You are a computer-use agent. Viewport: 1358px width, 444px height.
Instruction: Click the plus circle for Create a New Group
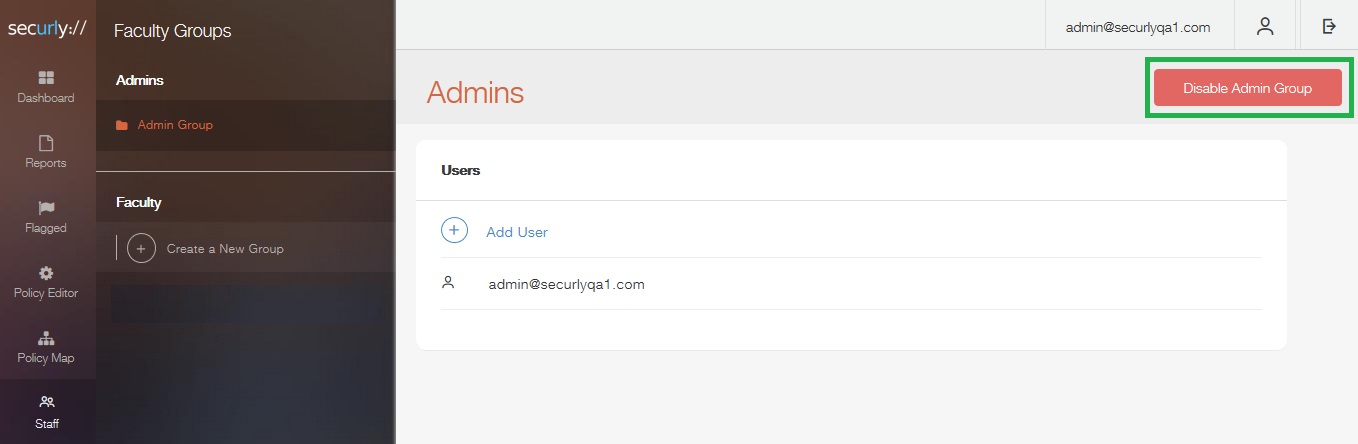point(142,248)
